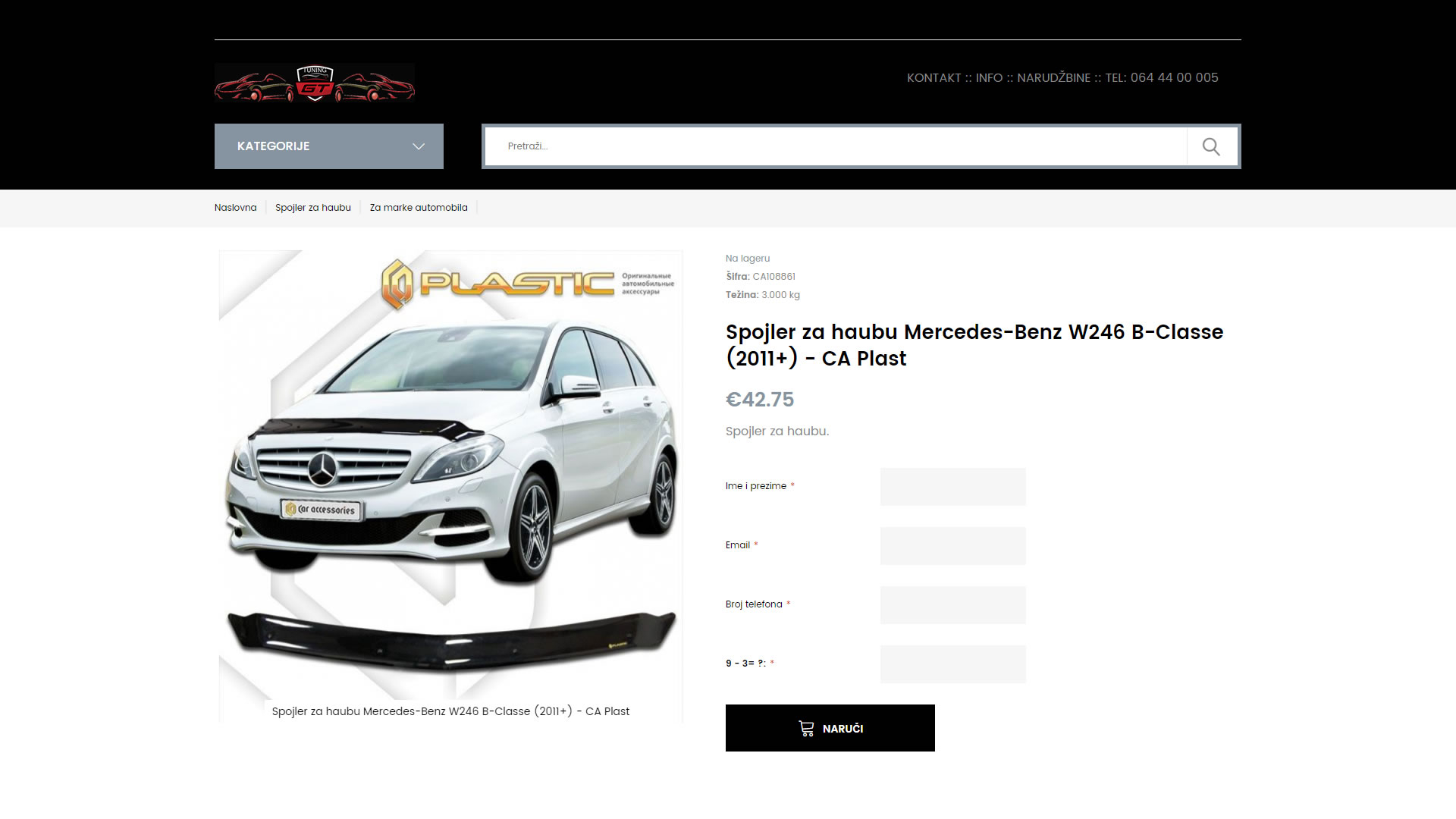1456x819 pixels.
Task: Focus the Pretraži search field
Action: [x=836, y=146]
